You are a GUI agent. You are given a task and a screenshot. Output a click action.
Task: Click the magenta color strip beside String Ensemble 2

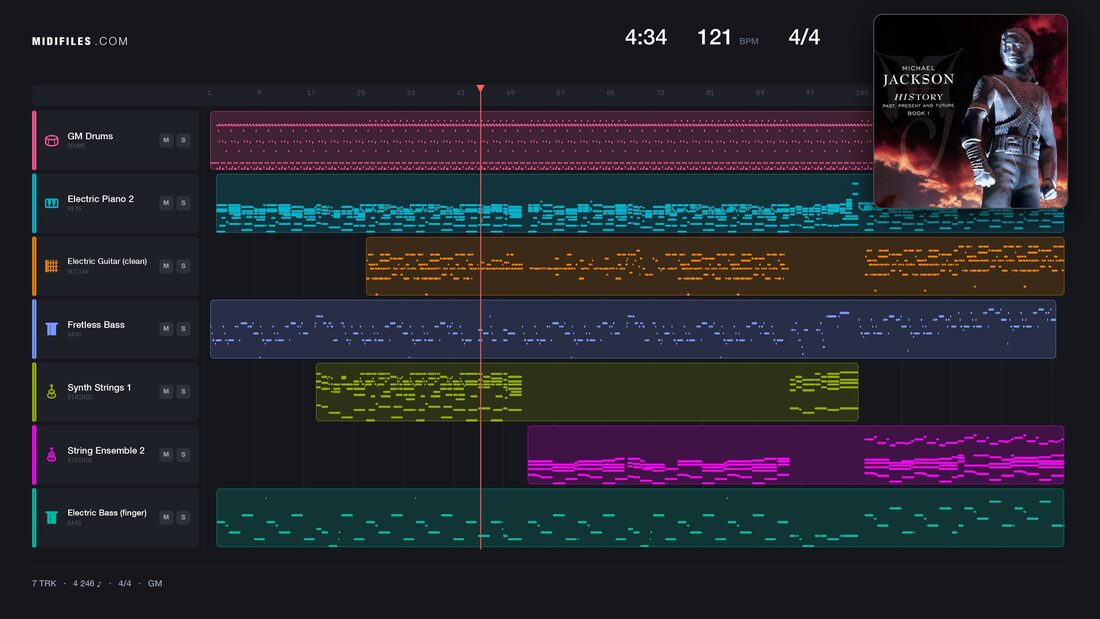click(x=34, y=455)
